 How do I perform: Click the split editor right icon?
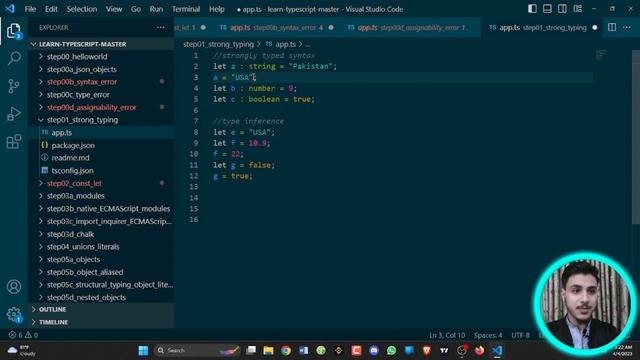pyautogui.click(x=612, y=27)
